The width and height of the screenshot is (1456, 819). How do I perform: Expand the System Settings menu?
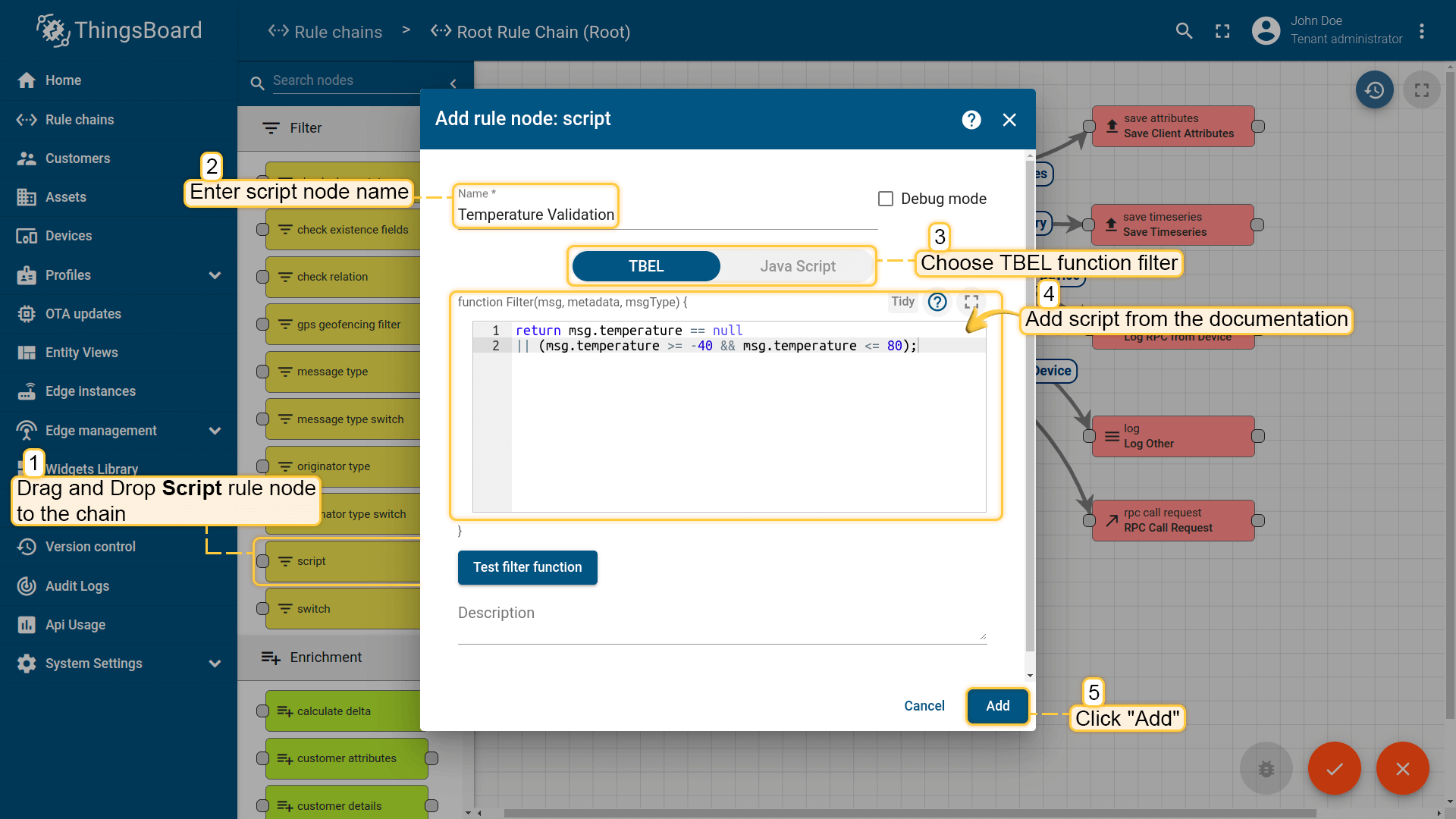(215, 664)
